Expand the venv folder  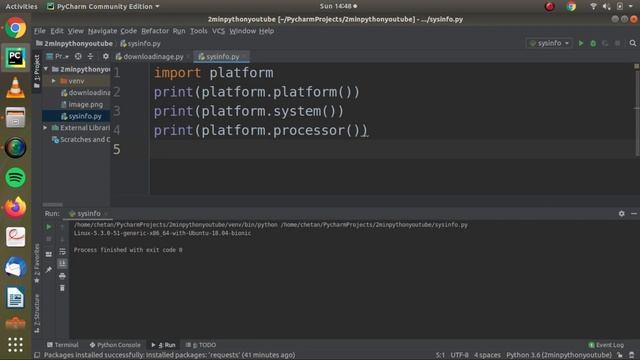[x=53, y=81]
